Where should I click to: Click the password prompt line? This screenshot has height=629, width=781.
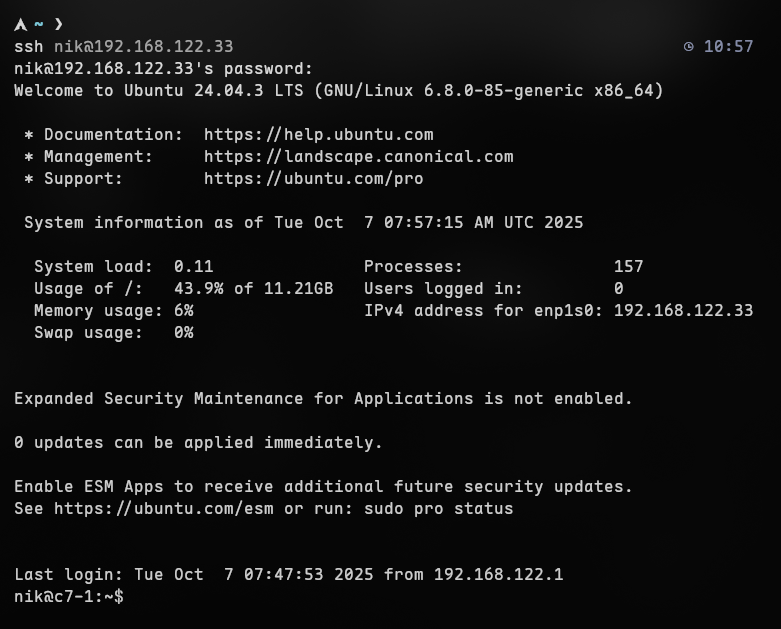tap(163, 69)
